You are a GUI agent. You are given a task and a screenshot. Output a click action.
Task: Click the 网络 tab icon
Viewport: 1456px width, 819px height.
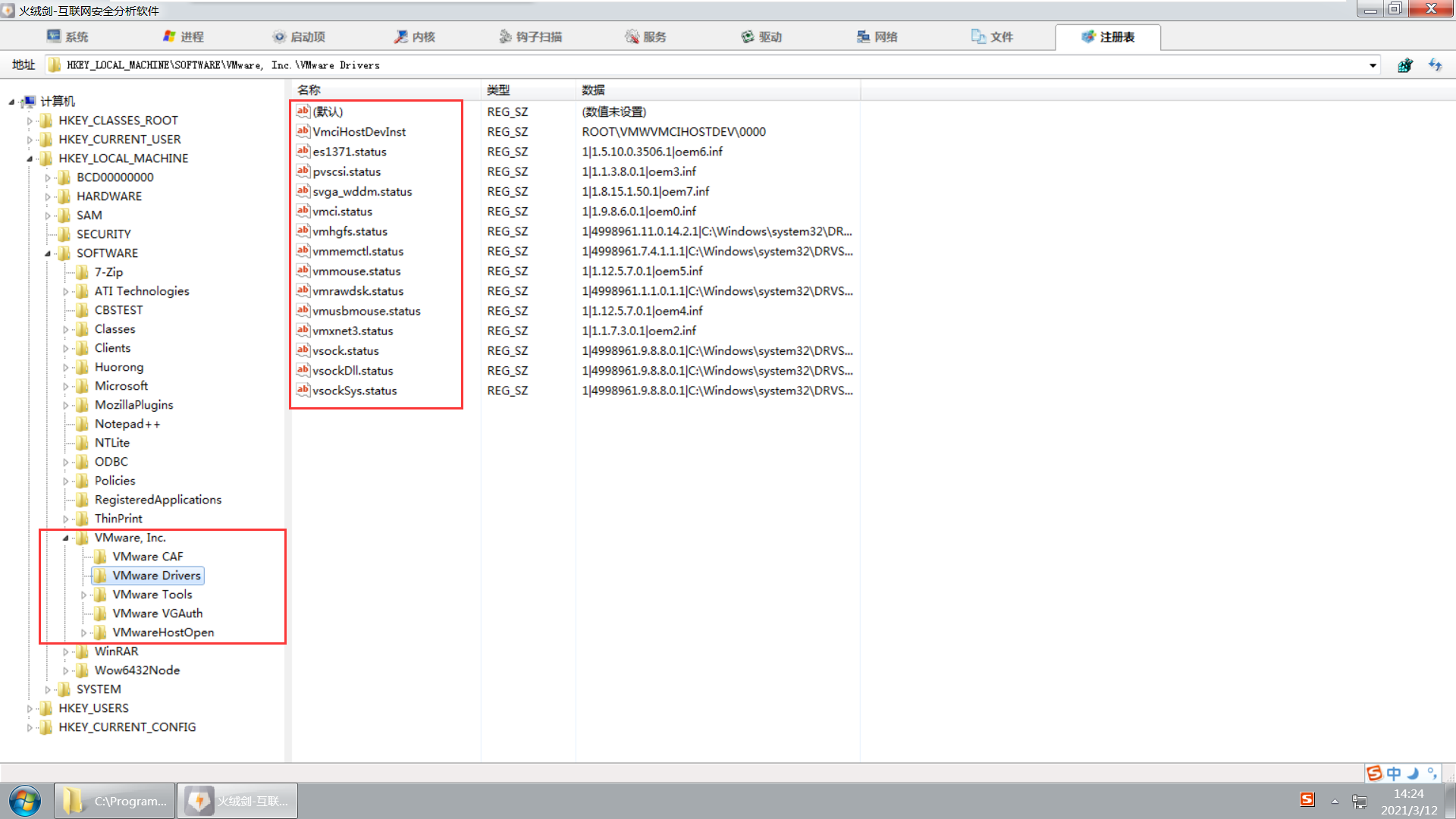863,36
